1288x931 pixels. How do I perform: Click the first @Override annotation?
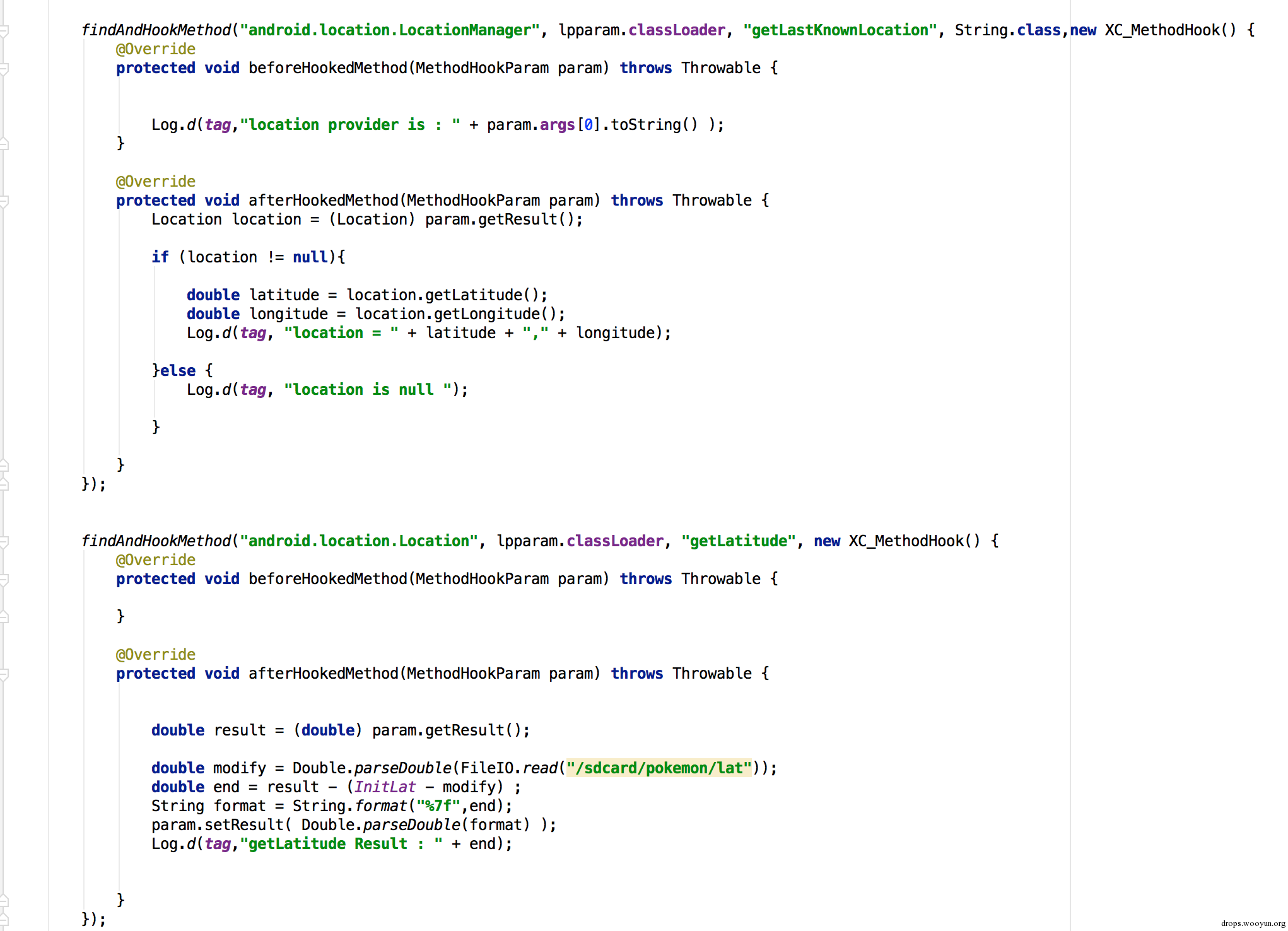click(155, 49)
